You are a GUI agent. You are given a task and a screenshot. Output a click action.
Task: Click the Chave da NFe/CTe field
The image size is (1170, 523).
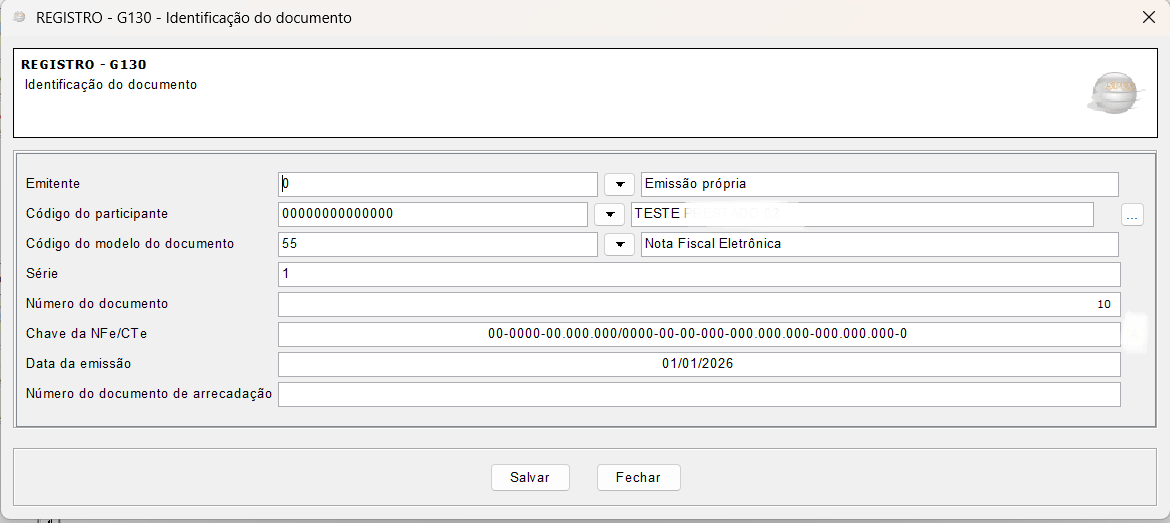(x=699, y=334)
